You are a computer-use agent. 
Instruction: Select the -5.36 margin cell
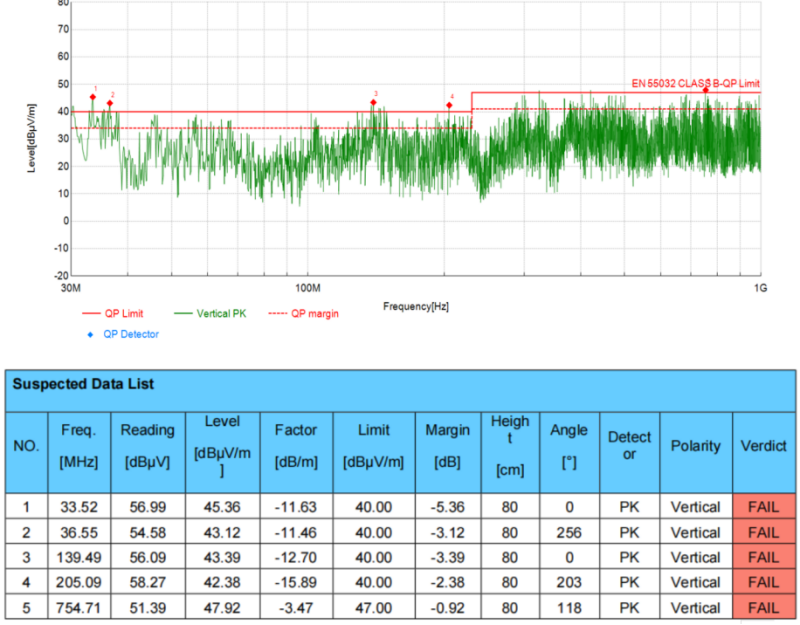(447, 506)
